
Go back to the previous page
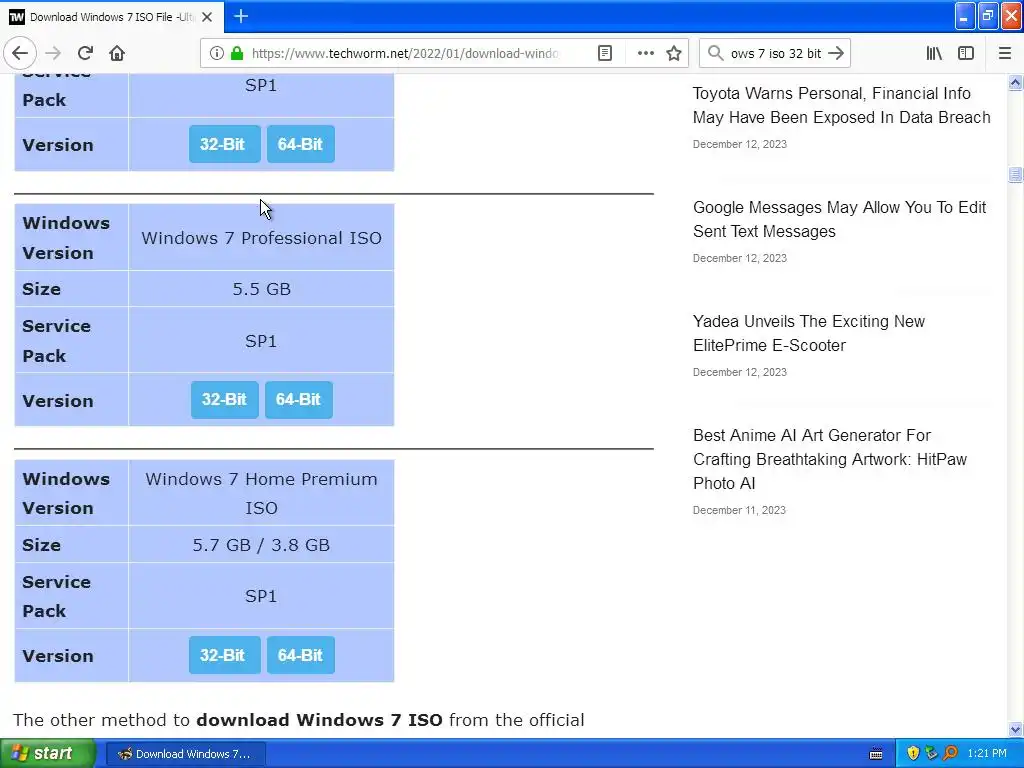(20, 54)
